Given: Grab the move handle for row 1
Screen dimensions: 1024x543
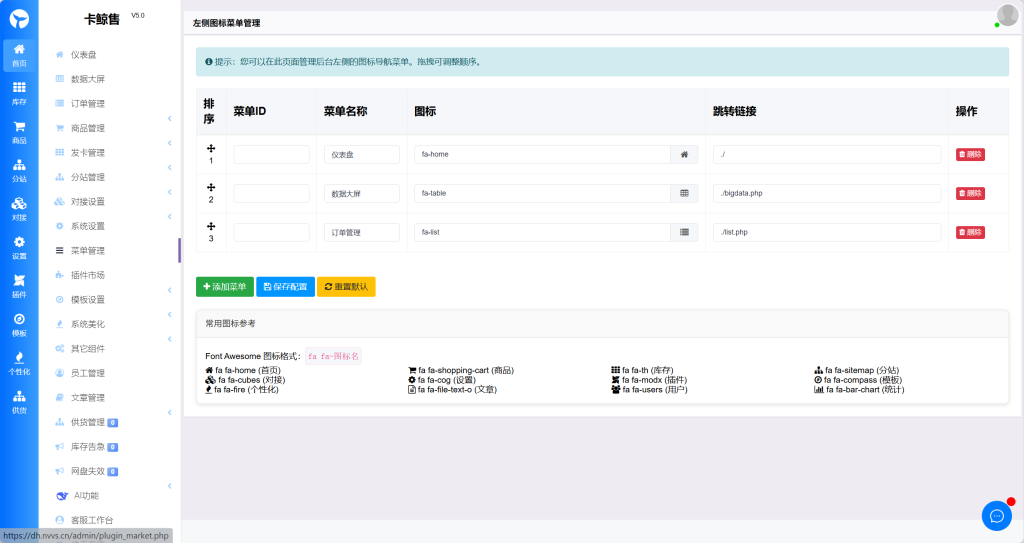Looking at the screenshot, I should 211,148.
